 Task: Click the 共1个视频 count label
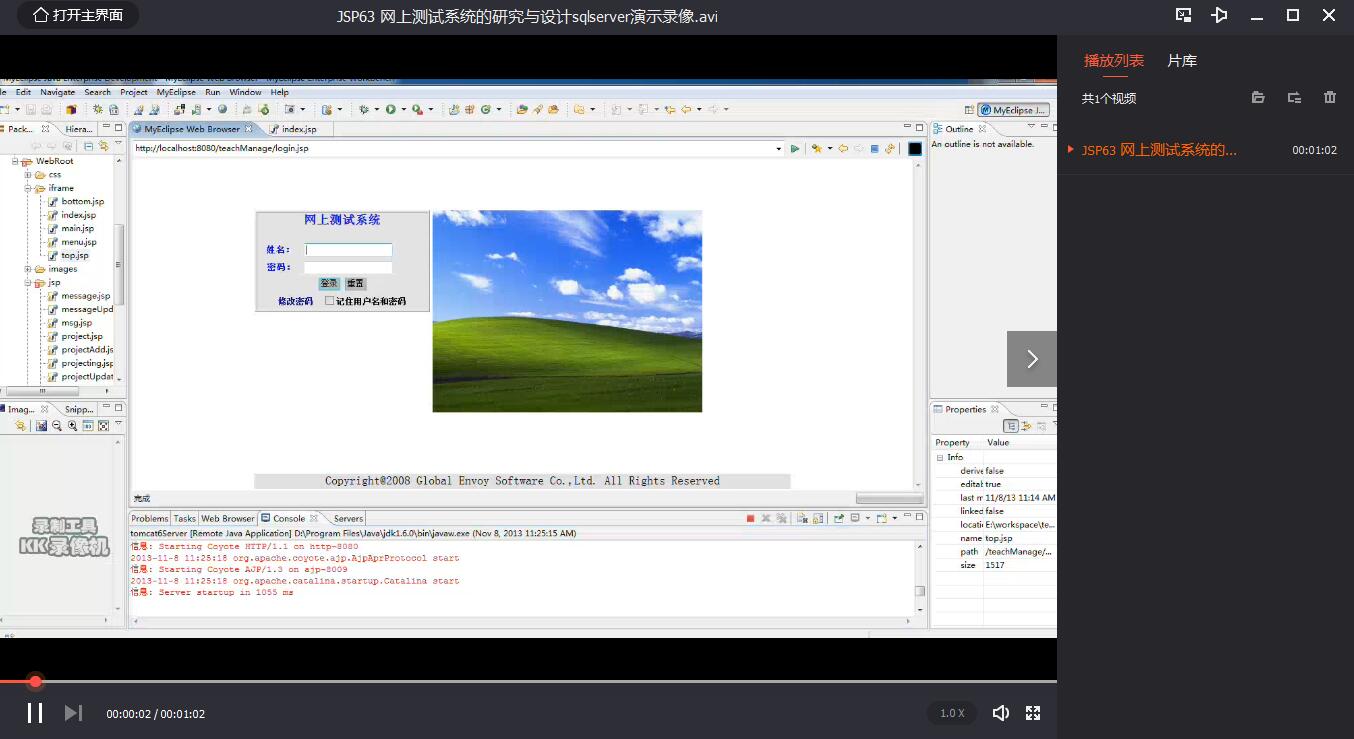coord(1109,98)
